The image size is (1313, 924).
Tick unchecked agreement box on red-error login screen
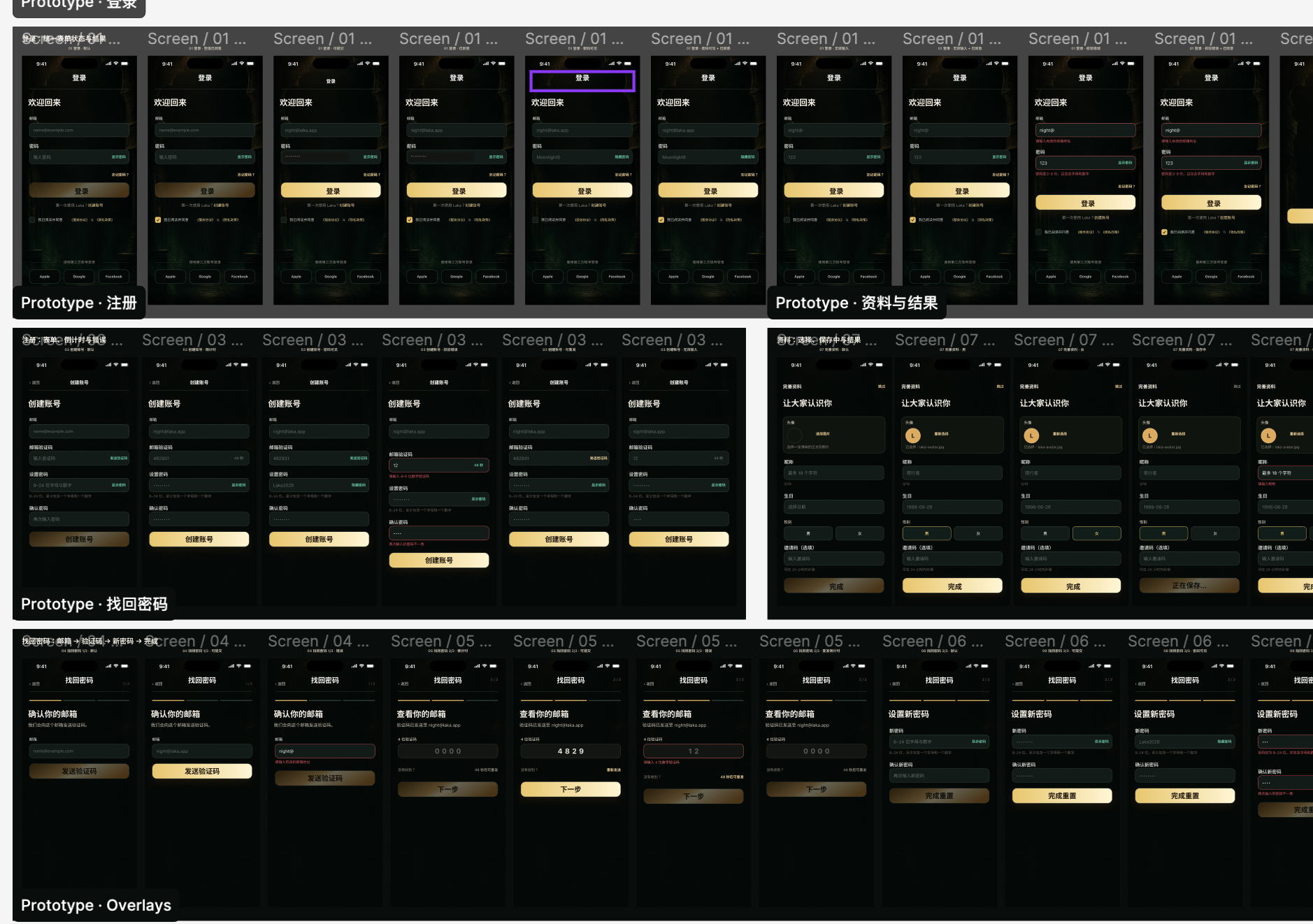(x=1039, y=232)
